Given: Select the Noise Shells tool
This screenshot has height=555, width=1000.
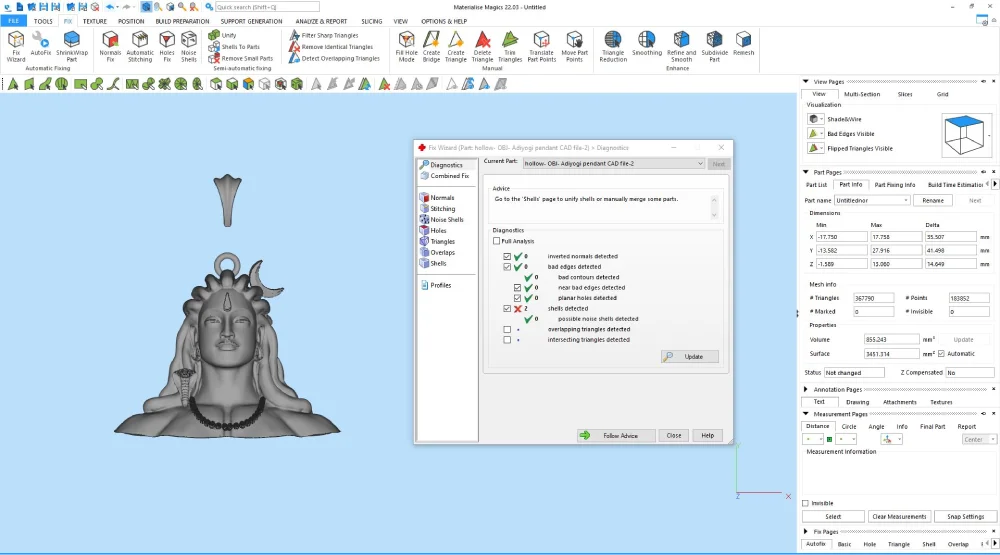Looking at the screenshot, I should (189, 47).
